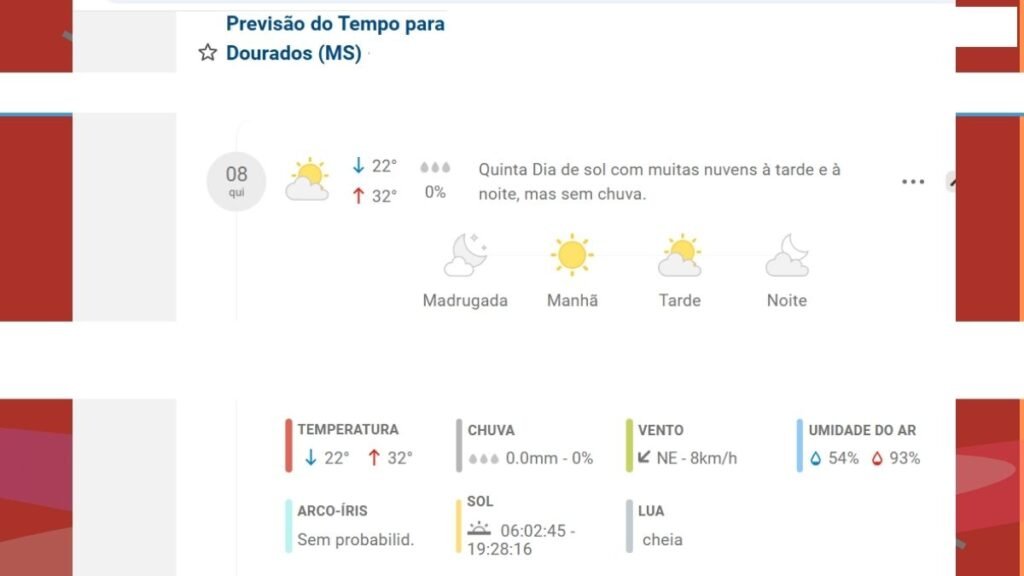Click the rain drops icon above 0%

coord(435,167)
